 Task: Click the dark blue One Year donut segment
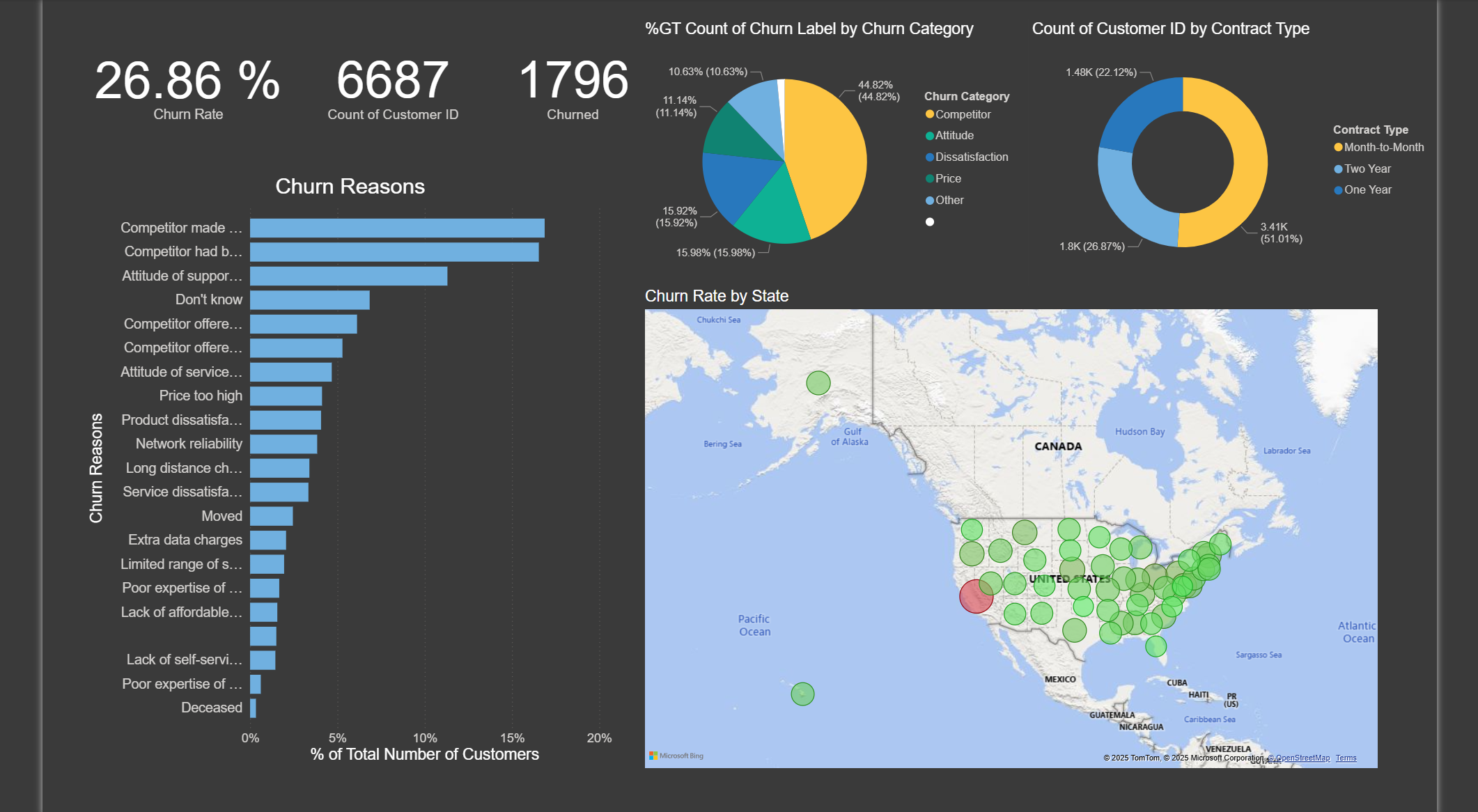[1139, 111]
